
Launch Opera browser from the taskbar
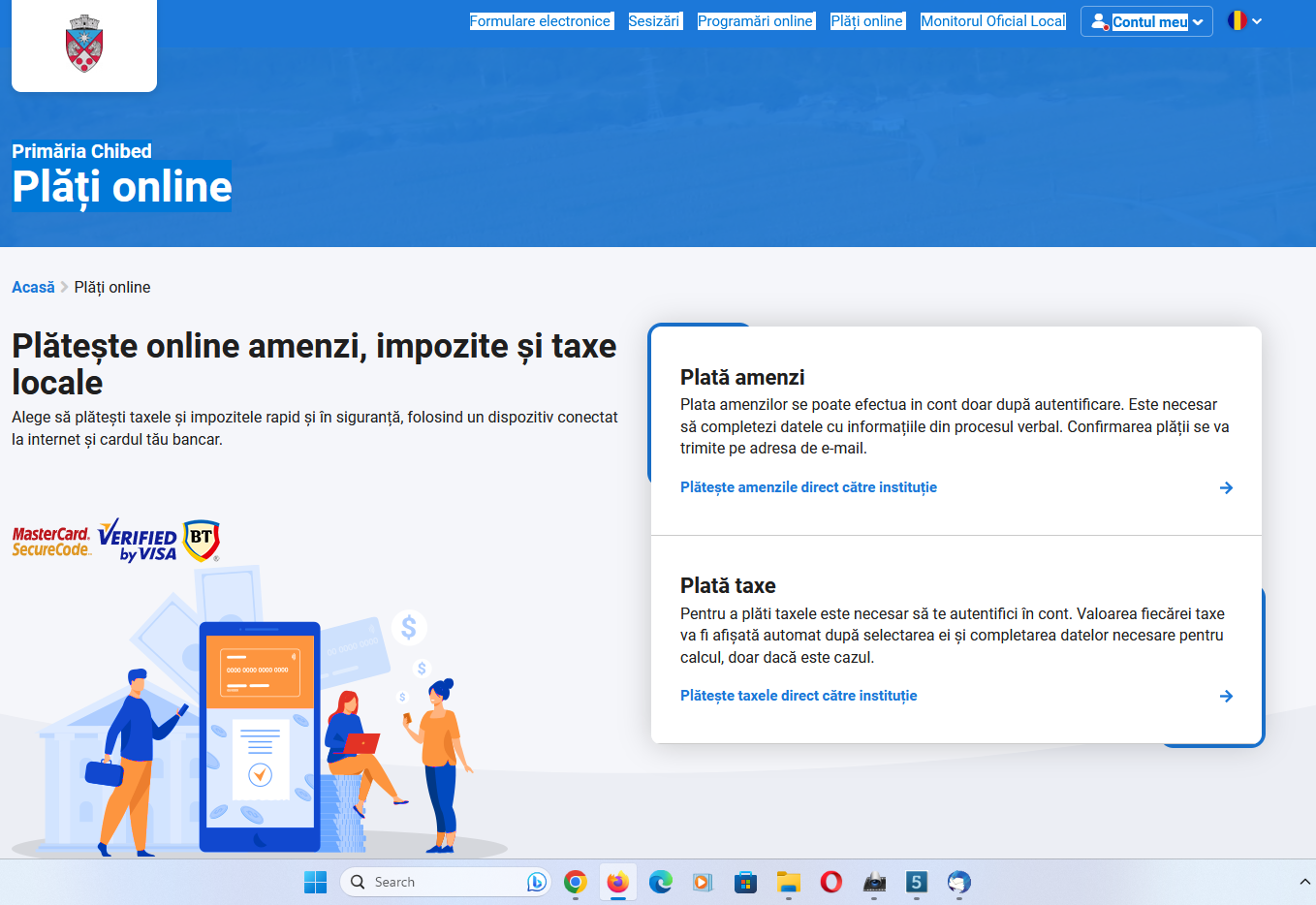pos(830,882)
